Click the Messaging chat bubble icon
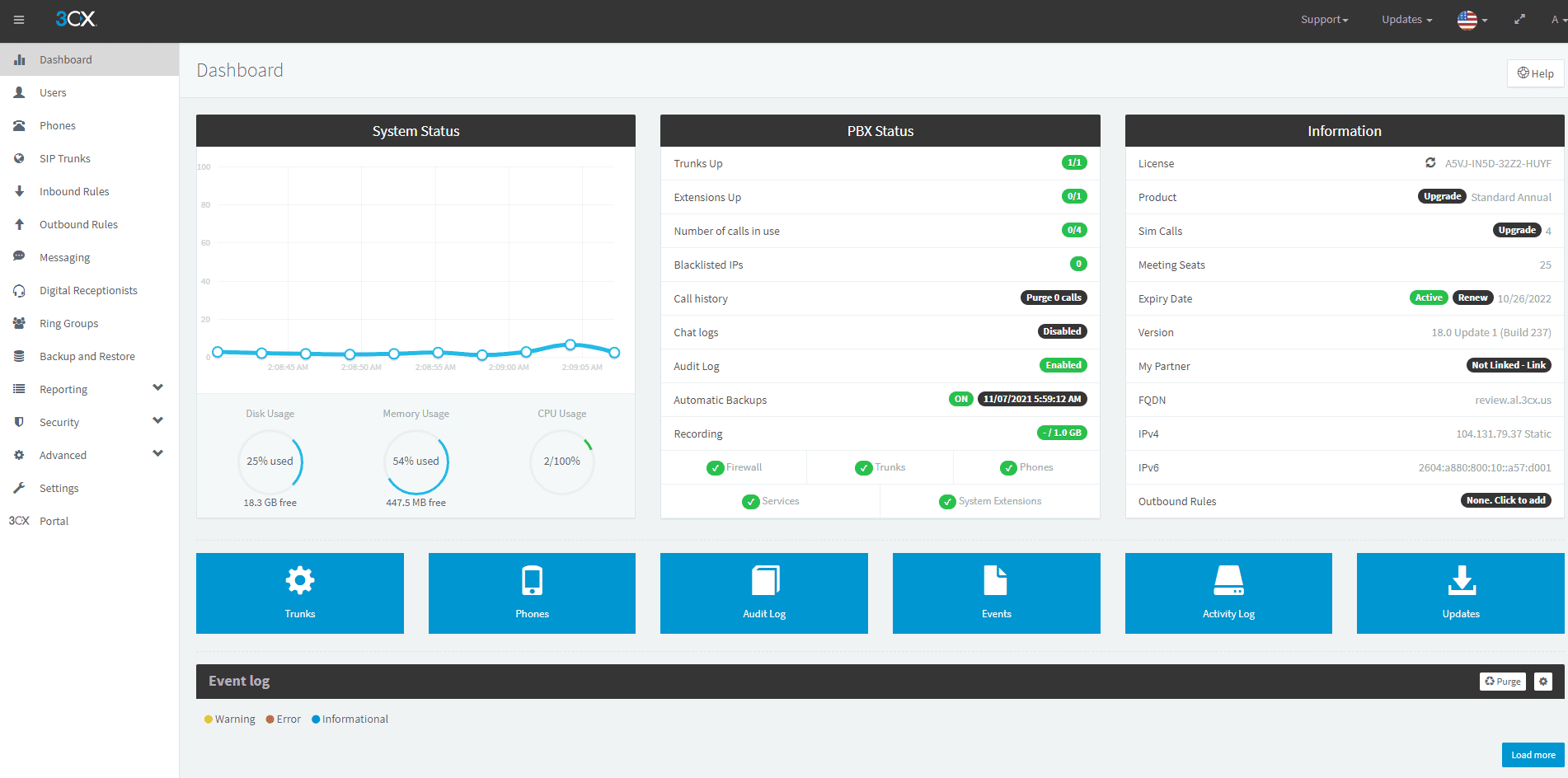 tap(19, 257)
